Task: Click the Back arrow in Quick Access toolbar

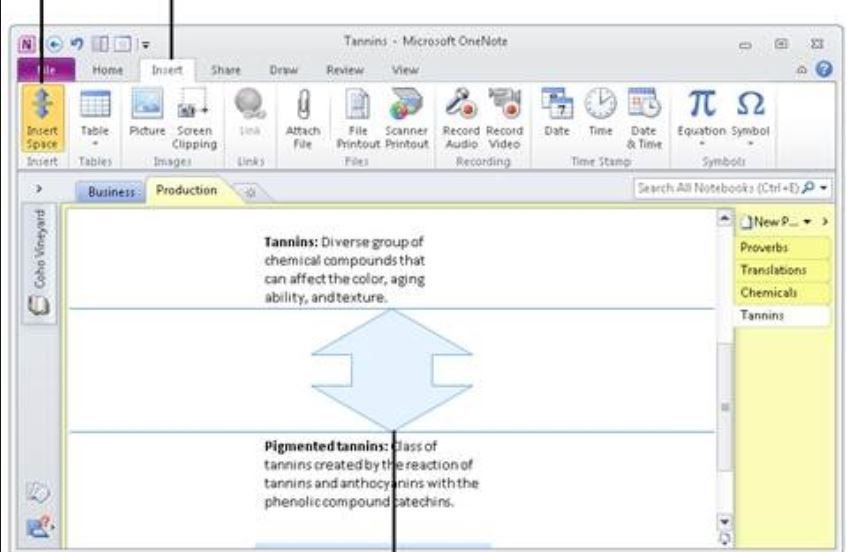Action: 54,44
